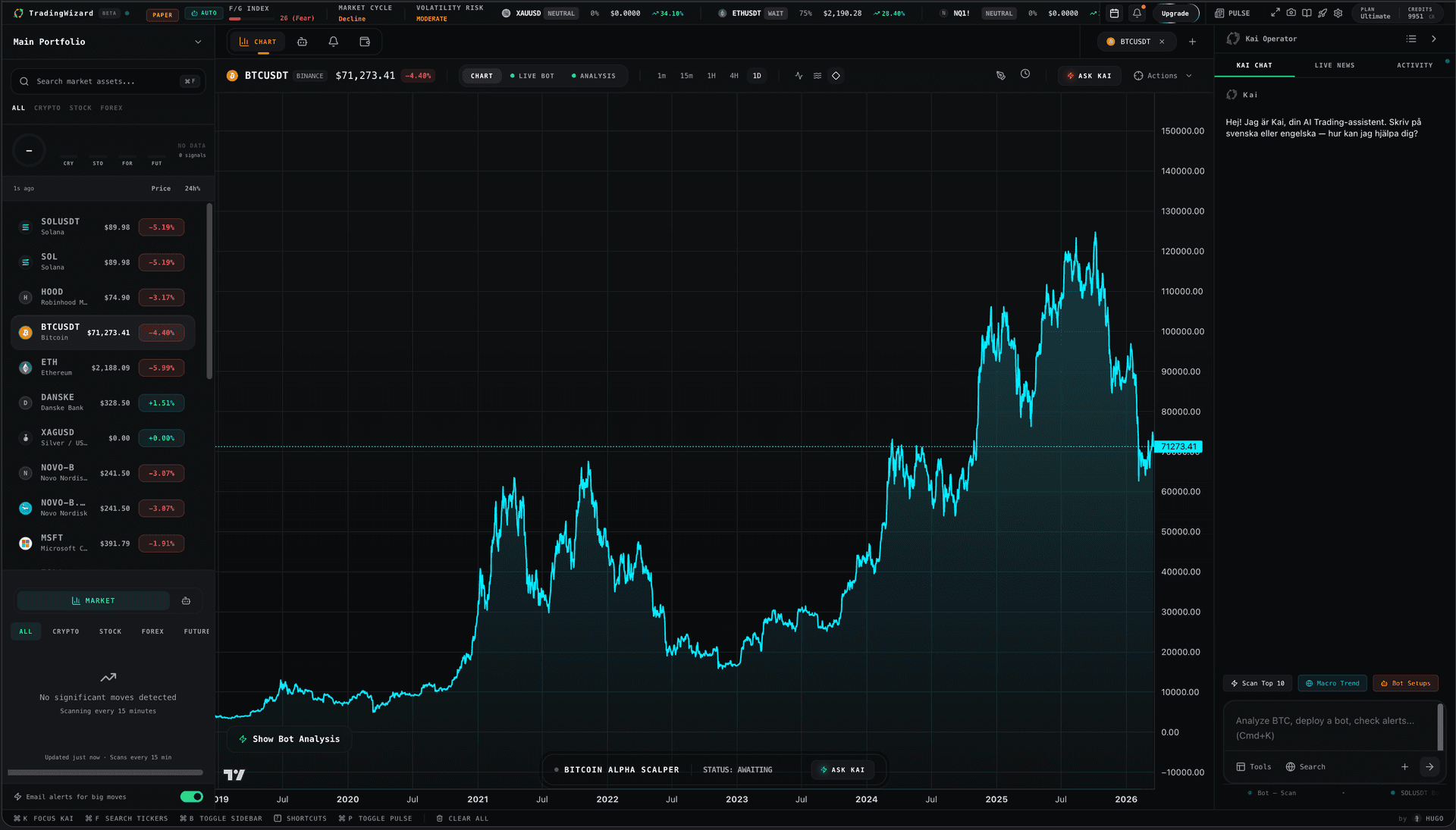The image size is (1456, 830).
Task: Click the Scan Top 10 quick action
Action: (1257, 683)
